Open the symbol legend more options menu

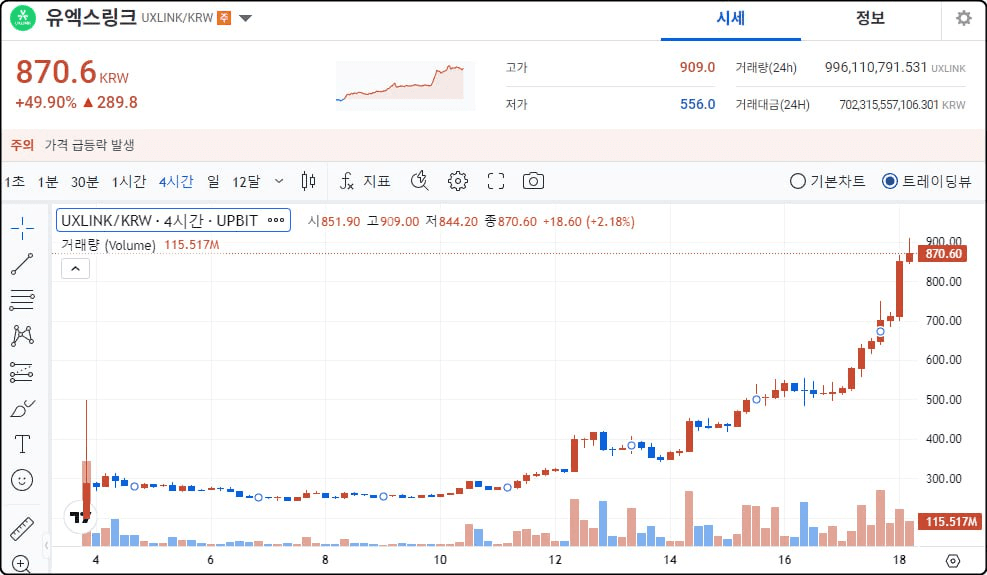276,220
